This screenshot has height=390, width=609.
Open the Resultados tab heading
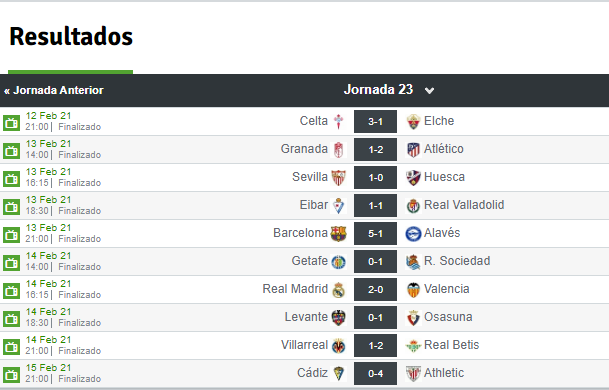point(71,37)
